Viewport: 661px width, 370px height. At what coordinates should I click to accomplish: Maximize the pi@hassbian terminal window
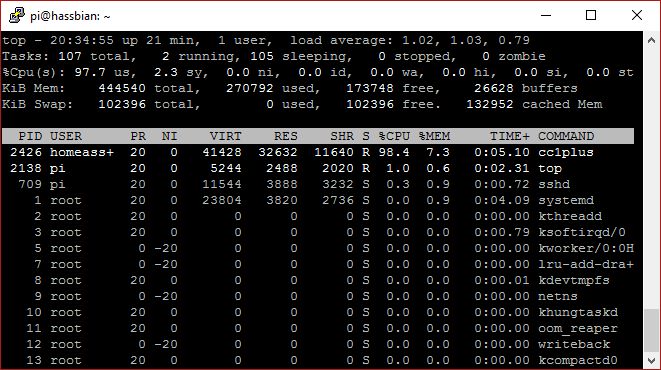click(x=591, y=16)
